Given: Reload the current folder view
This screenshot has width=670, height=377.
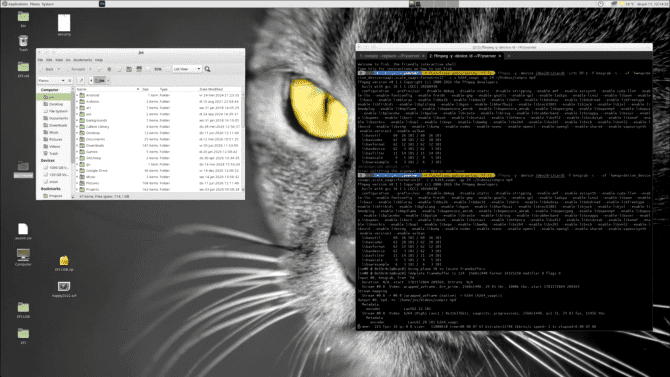Looking at the screenshot, I should click(x=119, y=69).
